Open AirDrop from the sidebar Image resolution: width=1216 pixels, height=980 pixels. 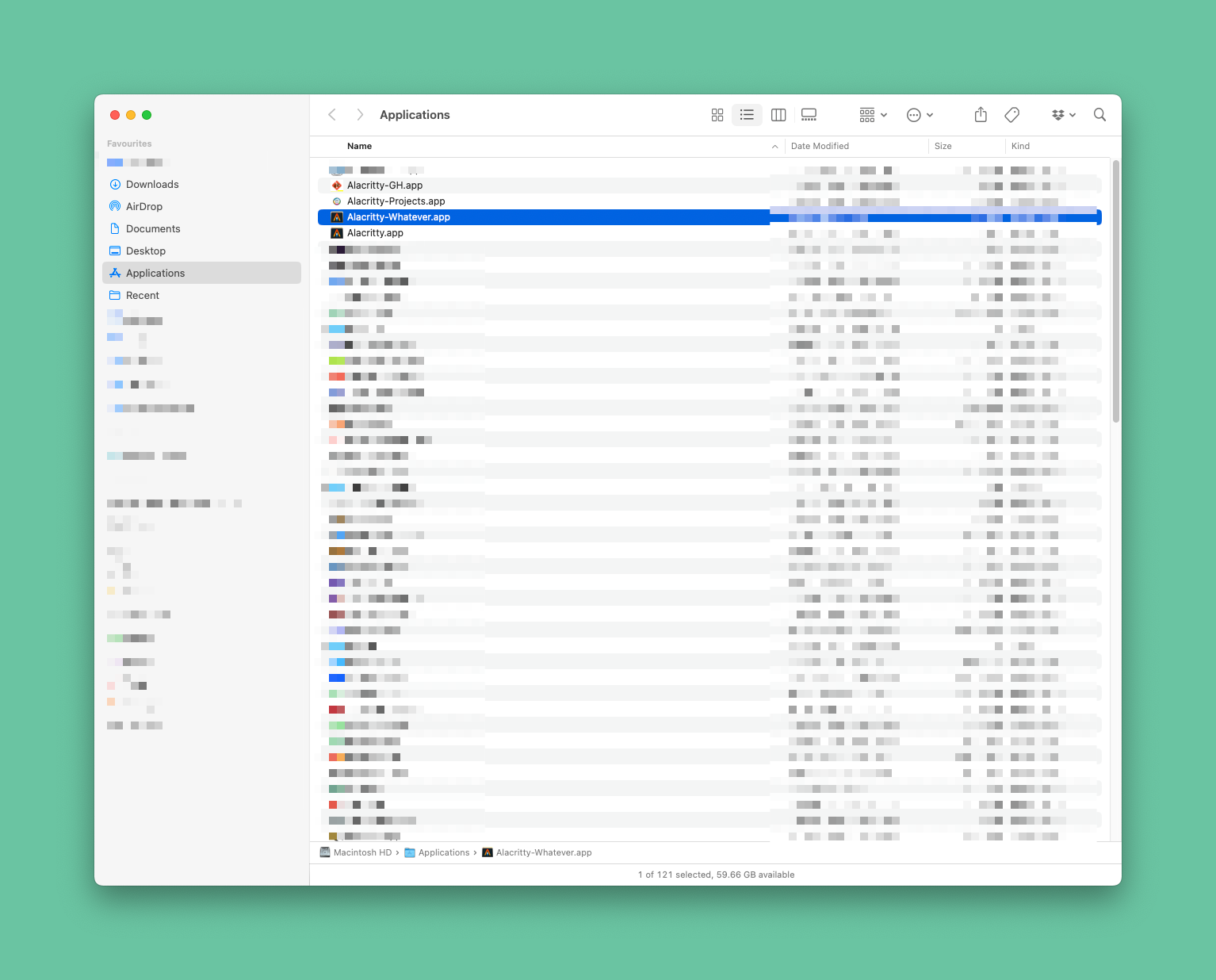pos(145,206)
